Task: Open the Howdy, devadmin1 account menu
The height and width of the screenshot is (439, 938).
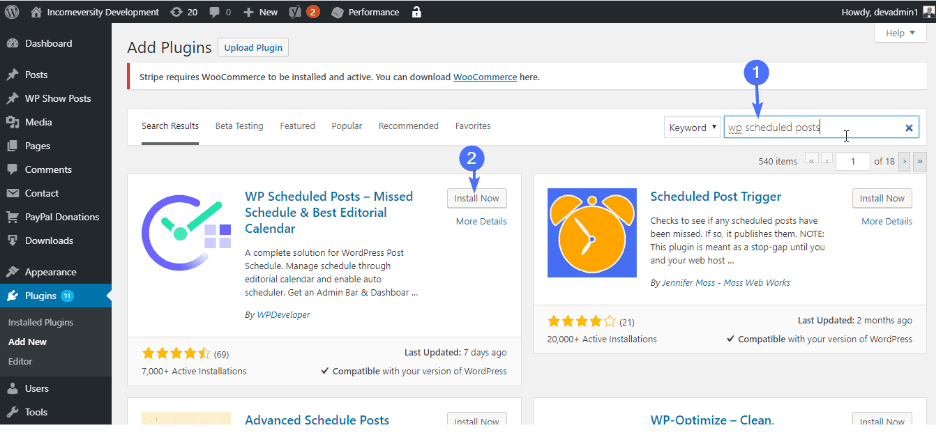Action: pos(887,12)
